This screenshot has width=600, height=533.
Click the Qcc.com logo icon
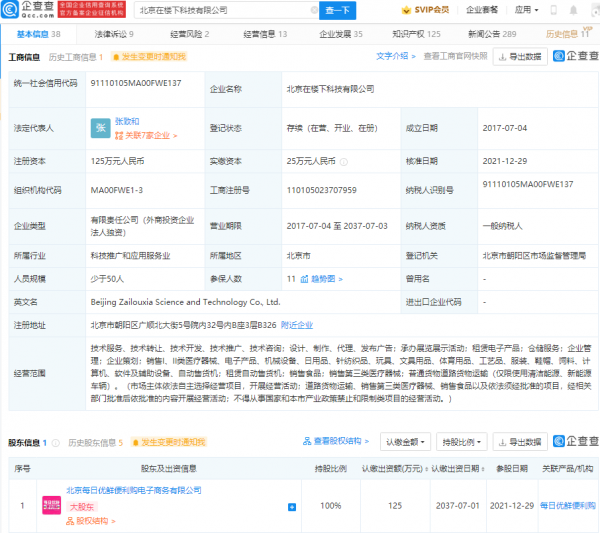click(10, 10)
